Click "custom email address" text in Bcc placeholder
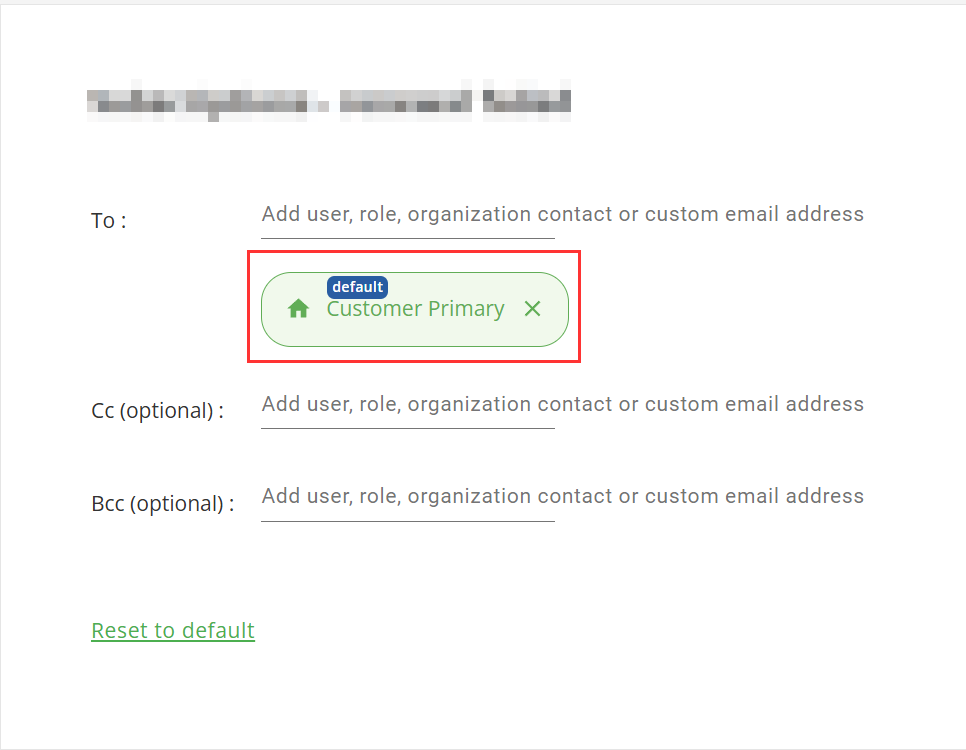This screenshot has height=750, width=966. [754, 496]
